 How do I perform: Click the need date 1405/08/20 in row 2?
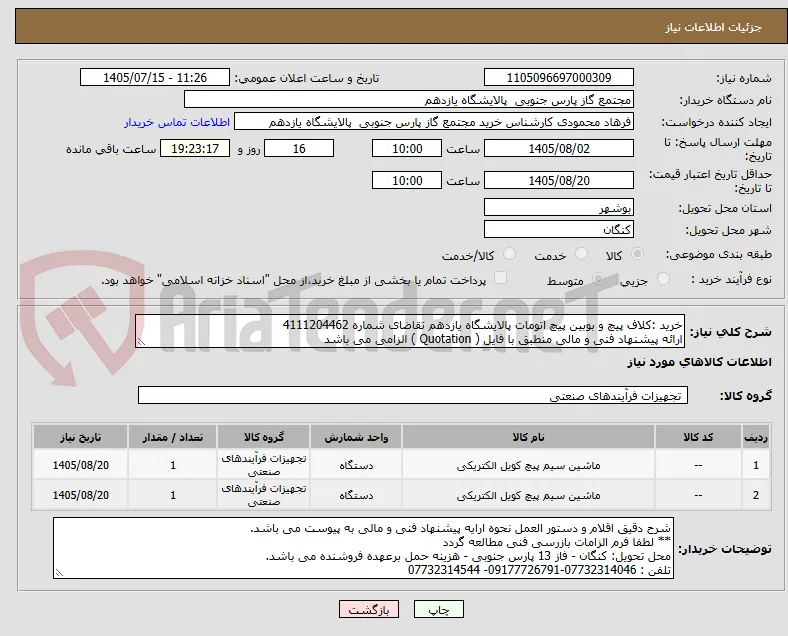tap(80, 495)
